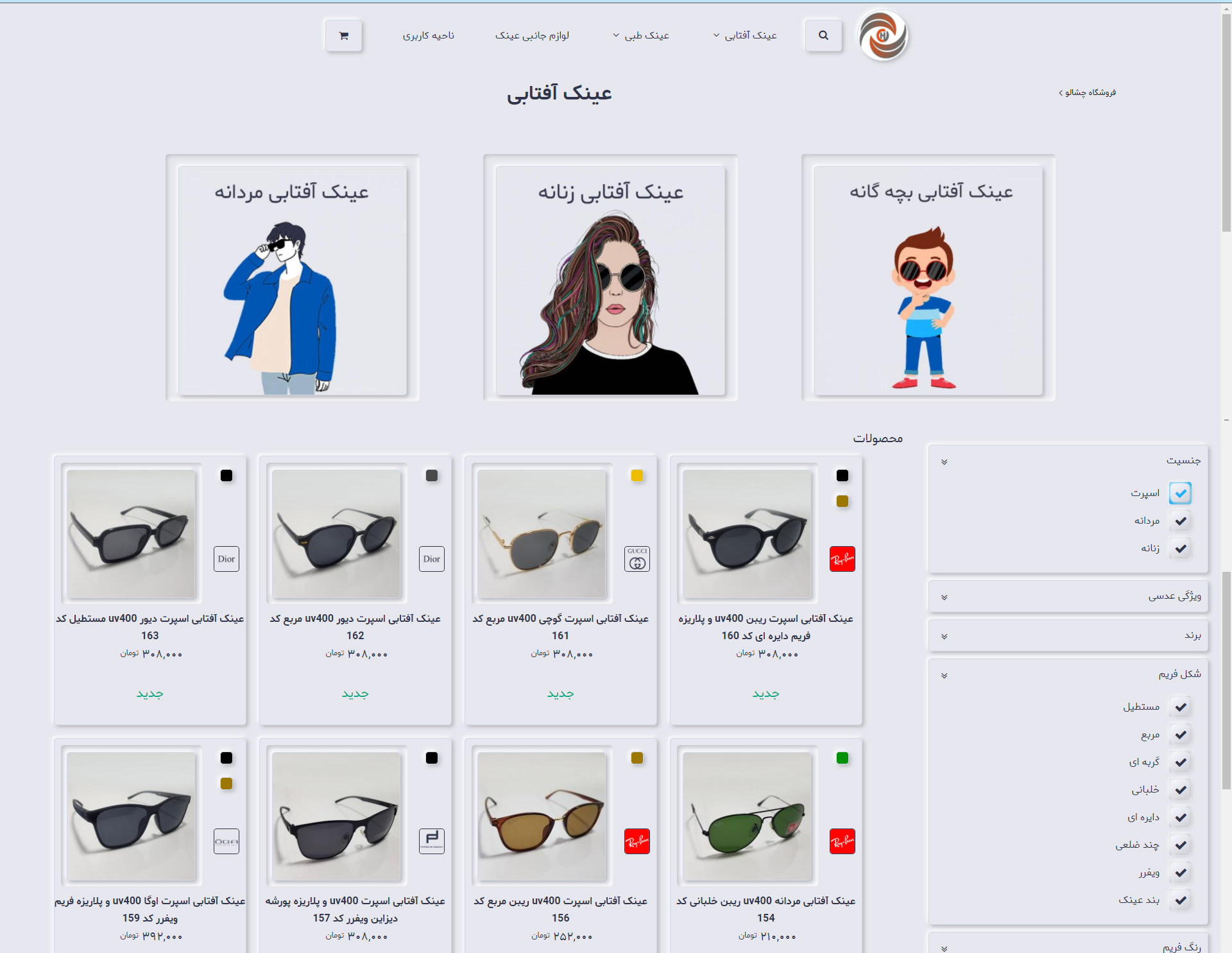Click Ray-Ban brand icon on product 160
Image resolution: width=1232 pixels, height=953 pixels.
(x=842, y=559)
